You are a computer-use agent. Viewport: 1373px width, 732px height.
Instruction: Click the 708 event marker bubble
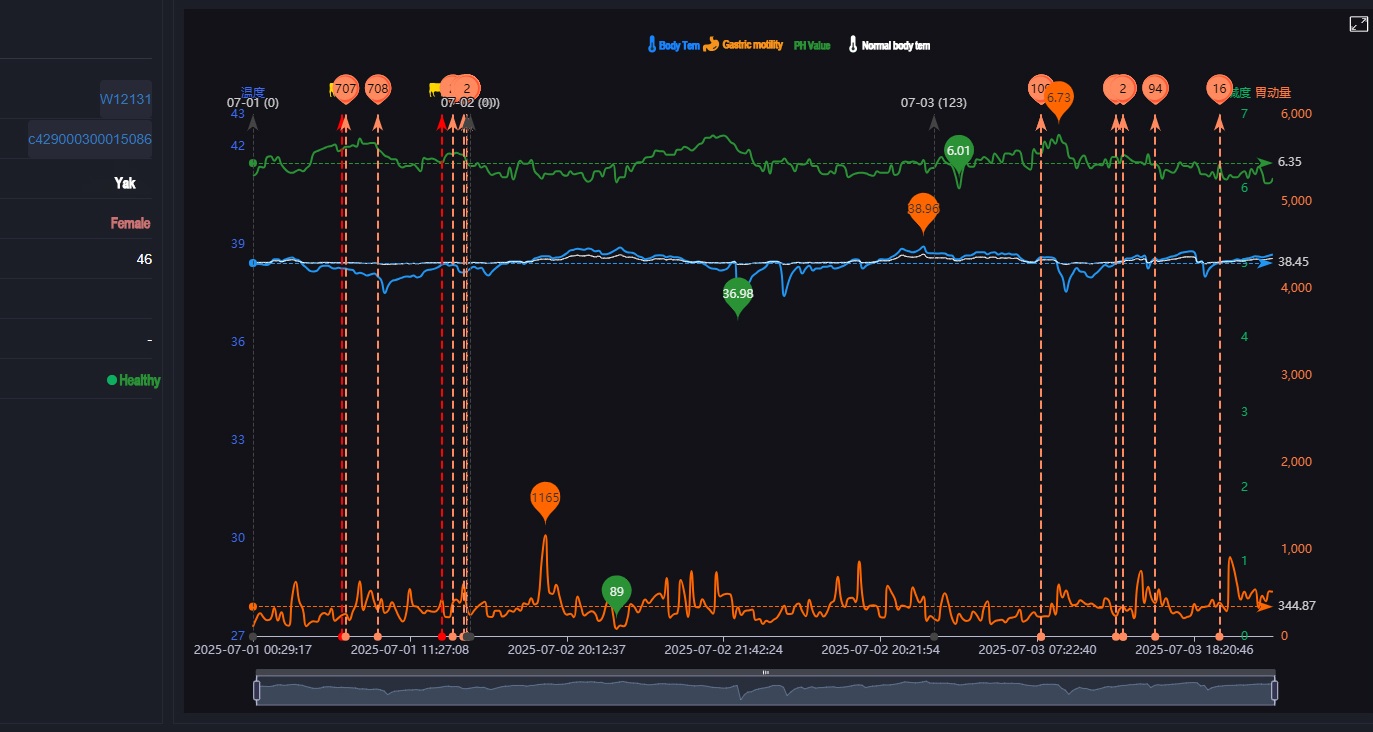[378, 89]
